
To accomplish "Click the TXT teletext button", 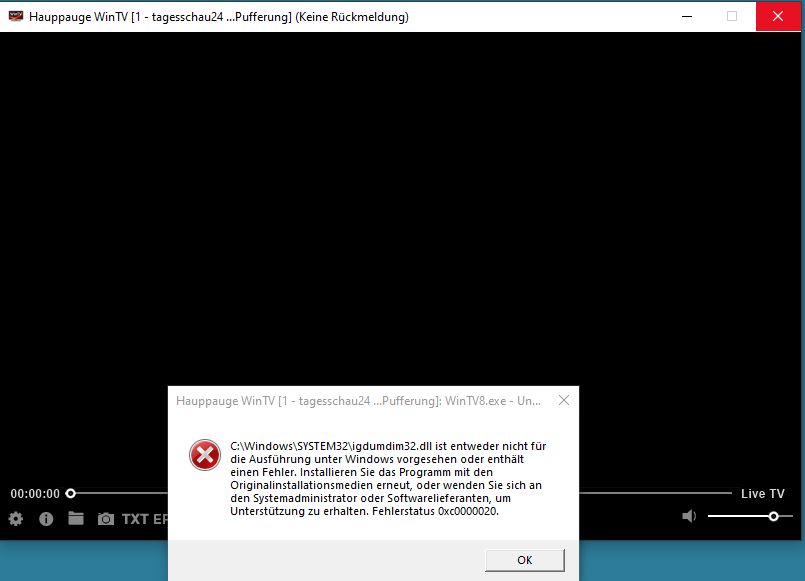I will coord(135,519).
